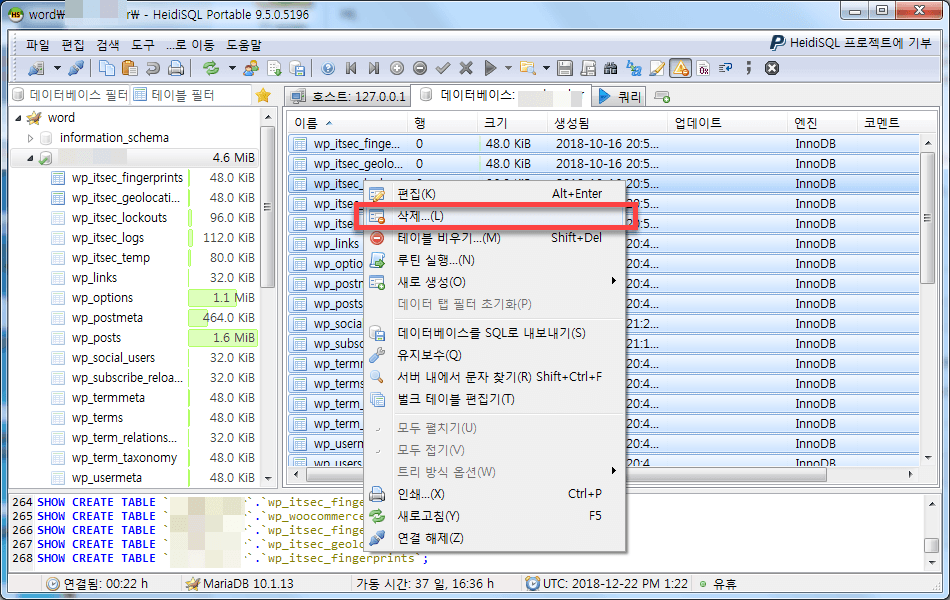Open the 도움말 menu
Image resolution: width=950 pixels, height=600 pixels.
244,45
